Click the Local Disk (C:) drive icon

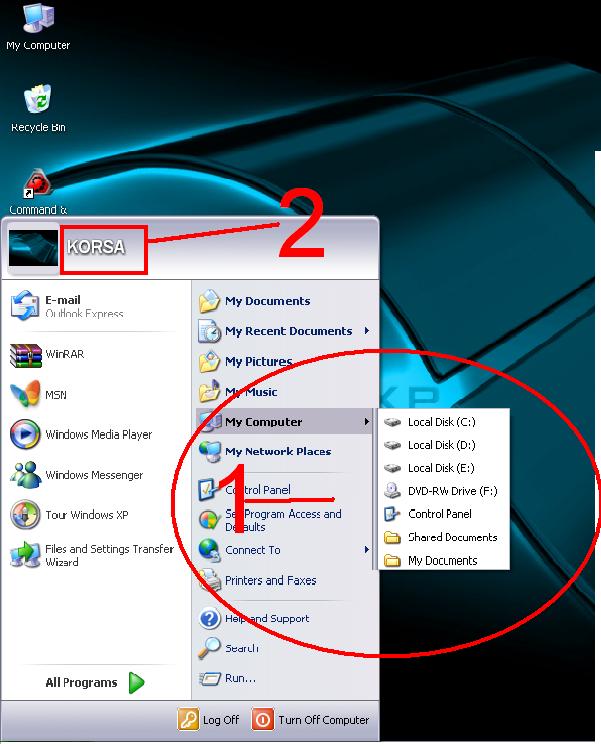(x=393, y=422)
